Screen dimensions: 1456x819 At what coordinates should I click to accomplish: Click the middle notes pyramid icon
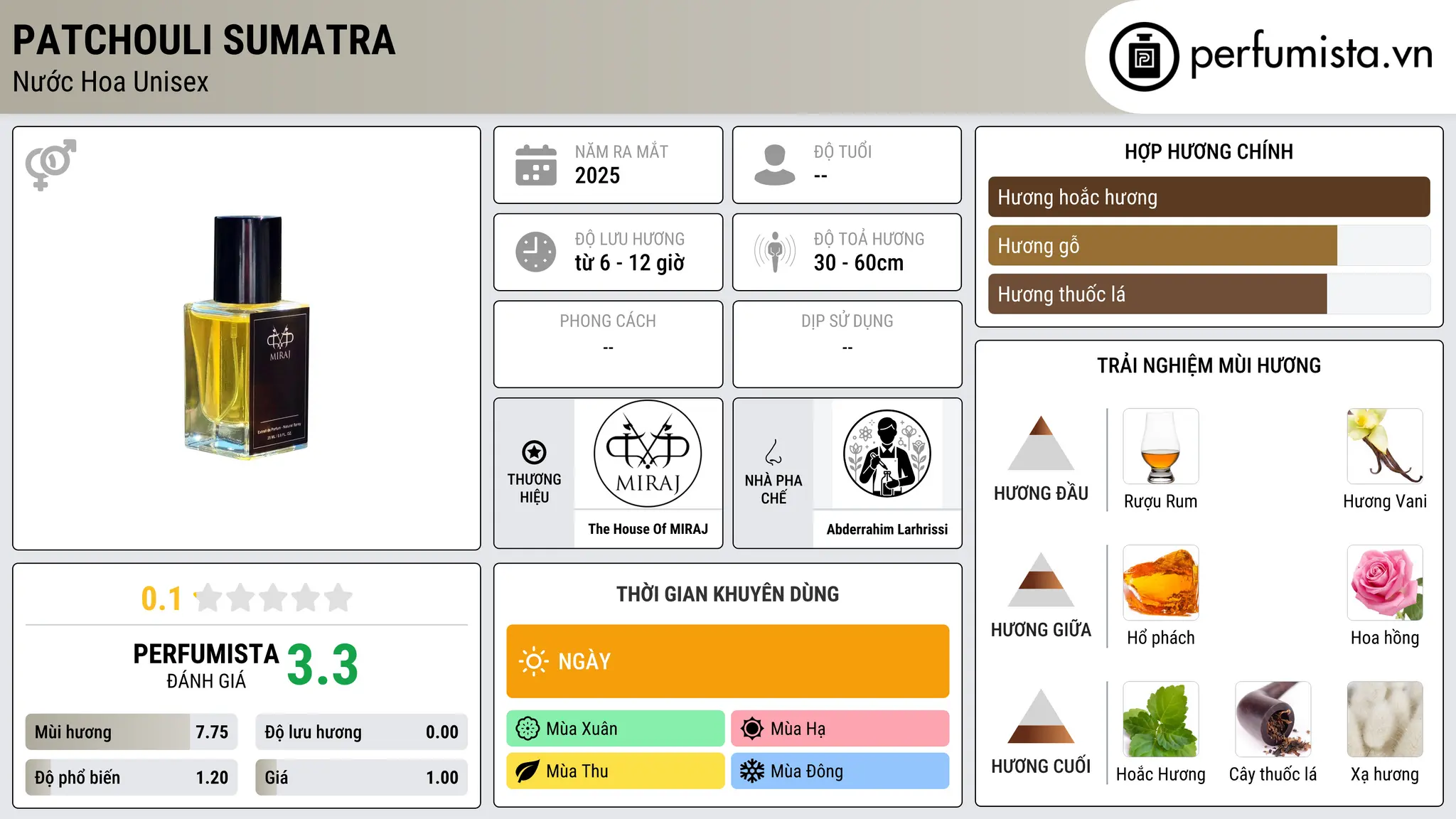point(1042,579)
